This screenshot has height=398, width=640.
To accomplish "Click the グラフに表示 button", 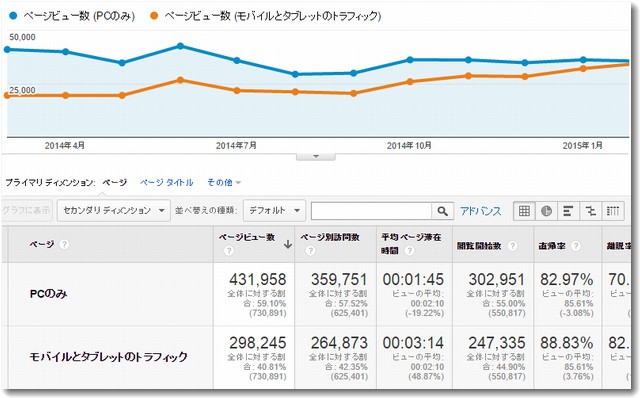I will click(x=26, y=211).
